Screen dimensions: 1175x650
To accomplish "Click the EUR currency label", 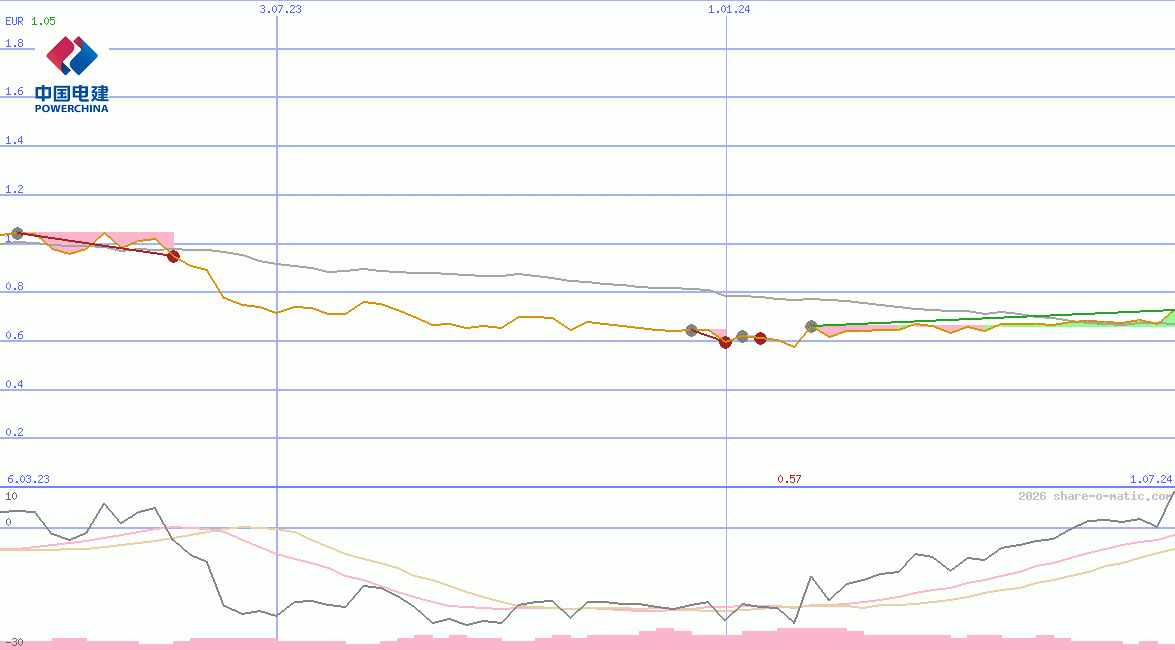I will (x=14, y=20).
